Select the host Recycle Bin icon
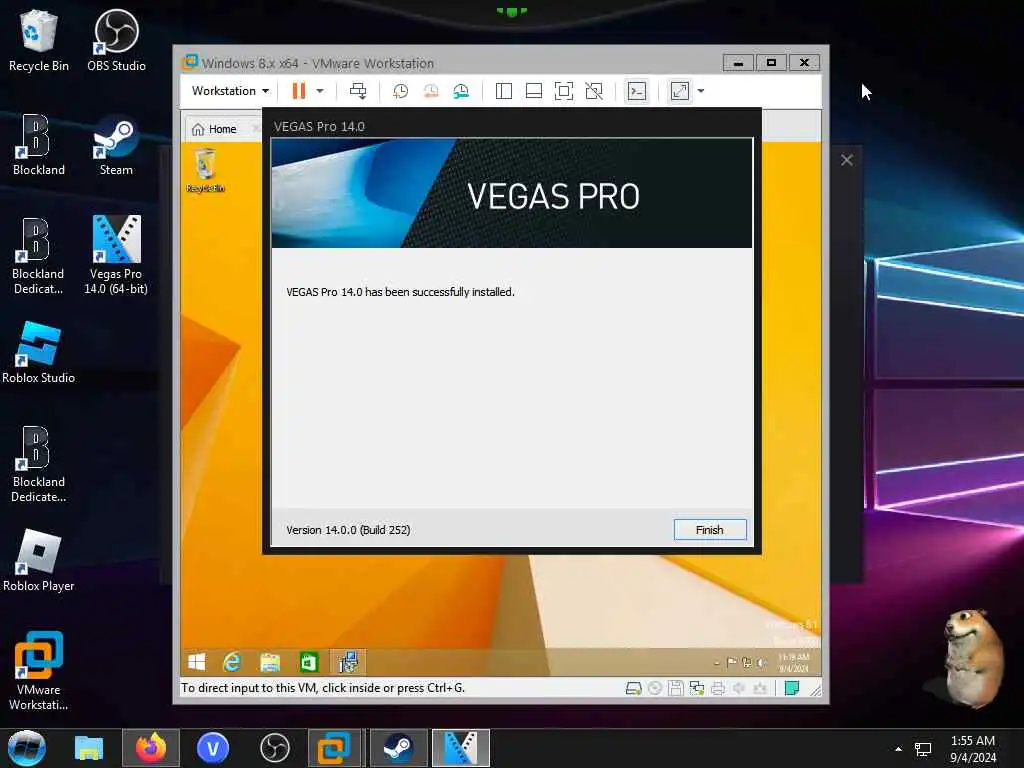The height and width of the screenshot is (768, 1024). [39, 40]
